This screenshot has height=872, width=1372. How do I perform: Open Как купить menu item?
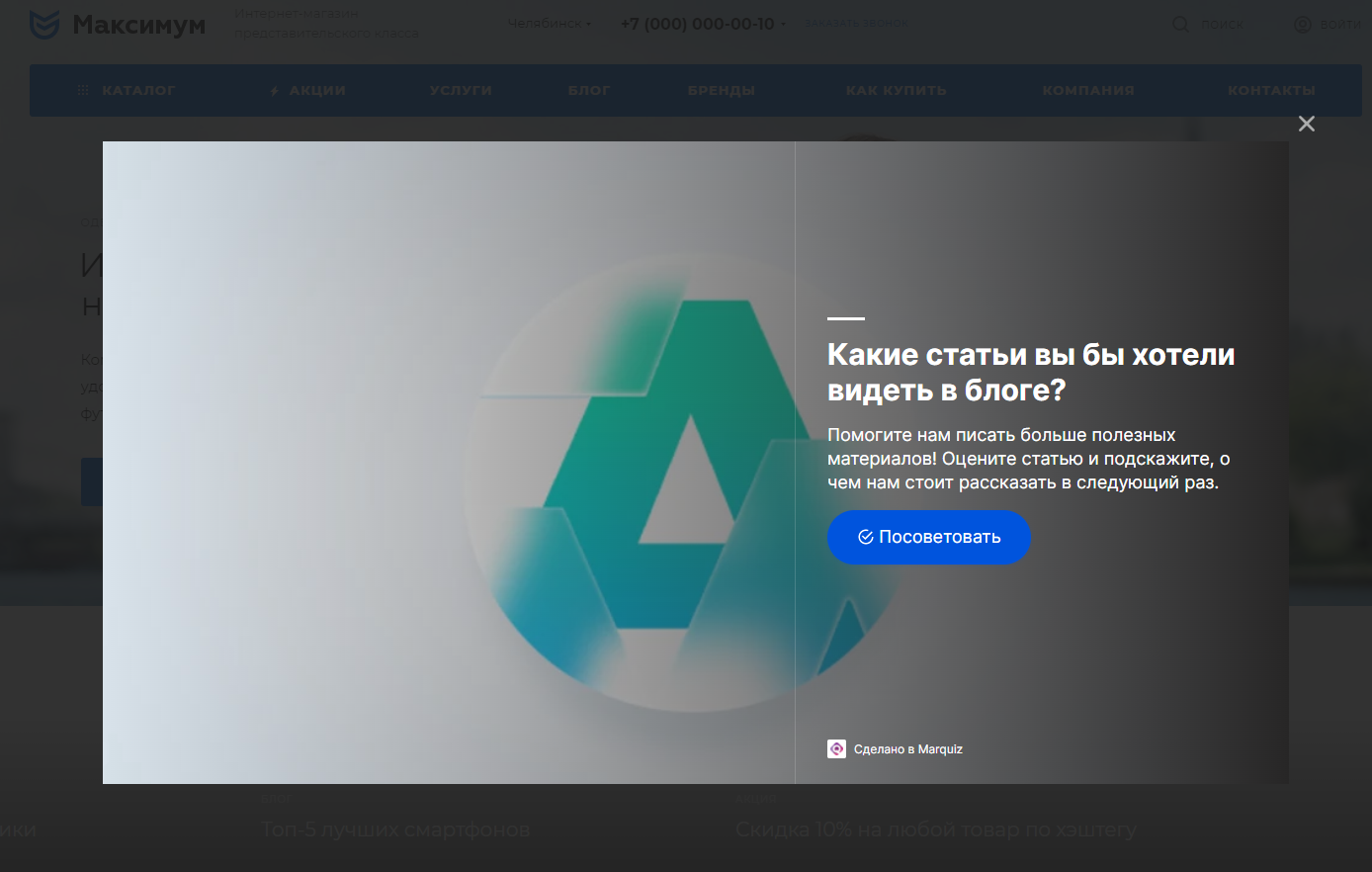coord(897,90)
